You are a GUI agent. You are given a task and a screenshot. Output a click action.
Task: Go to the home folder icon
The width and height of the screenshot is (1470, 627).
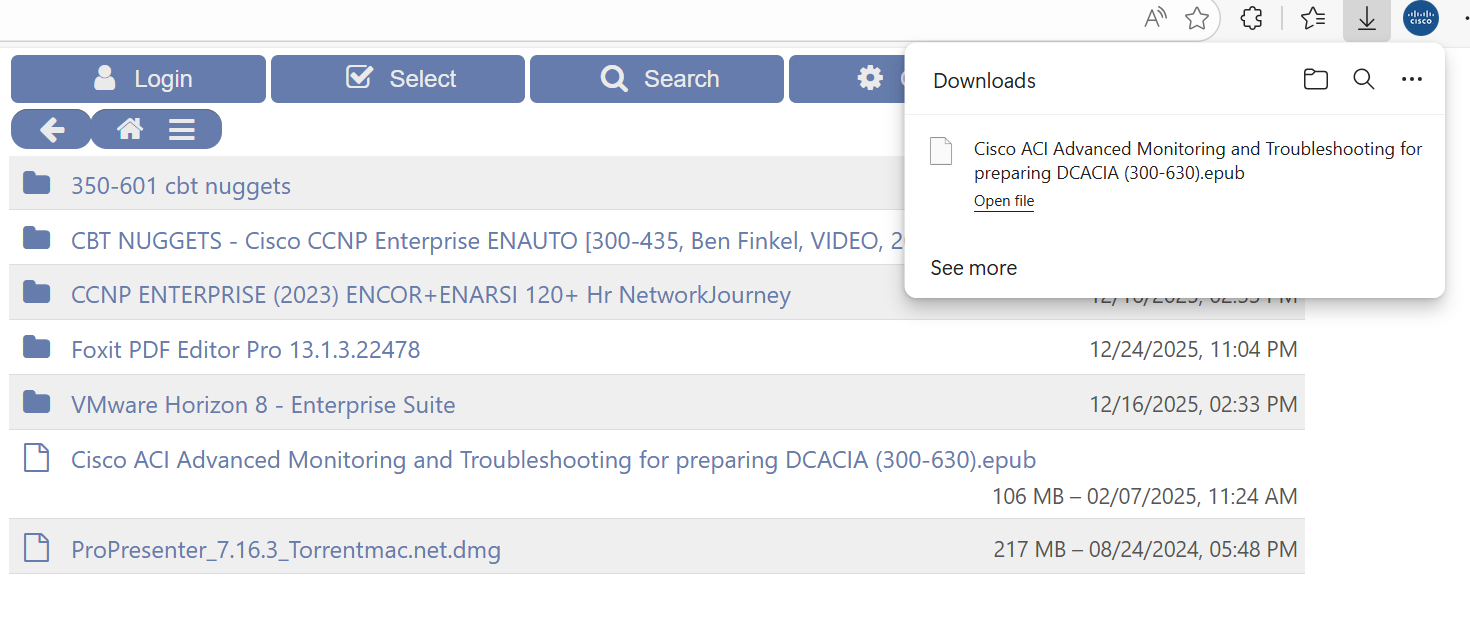tap(130, 129)
